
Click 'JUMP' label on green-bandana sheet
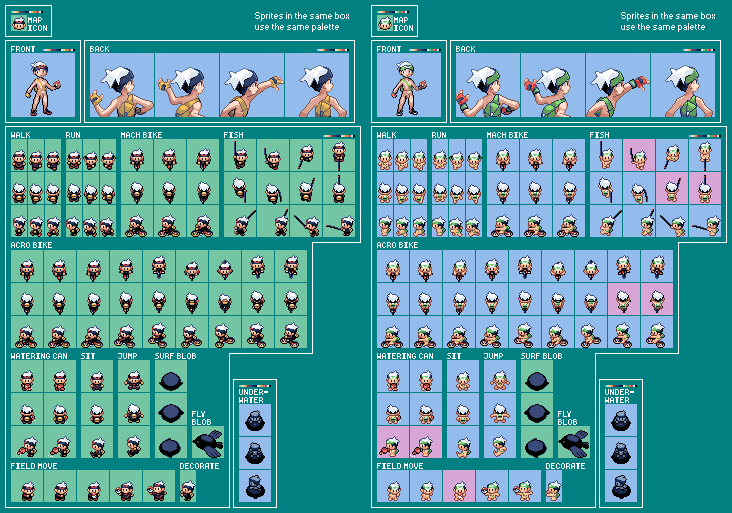pyautogui.click(x=493, y=356)
